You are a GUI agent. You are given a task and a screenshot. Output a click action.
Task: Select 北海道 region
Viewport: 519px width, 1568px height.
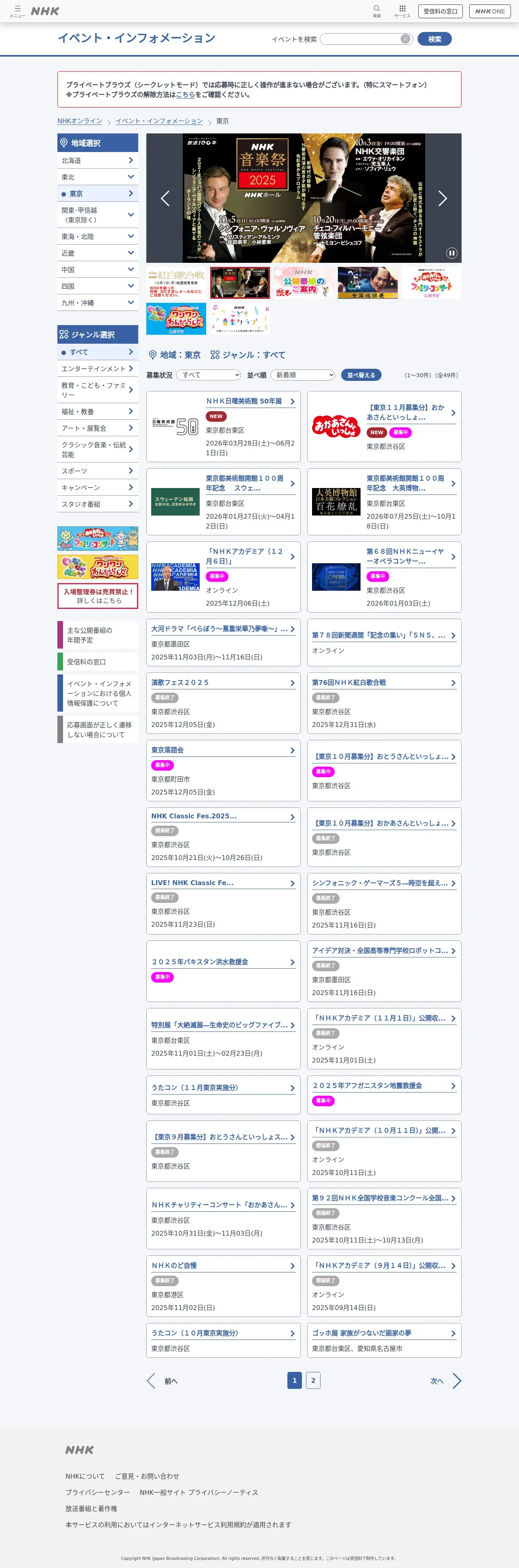pos(98,160)
